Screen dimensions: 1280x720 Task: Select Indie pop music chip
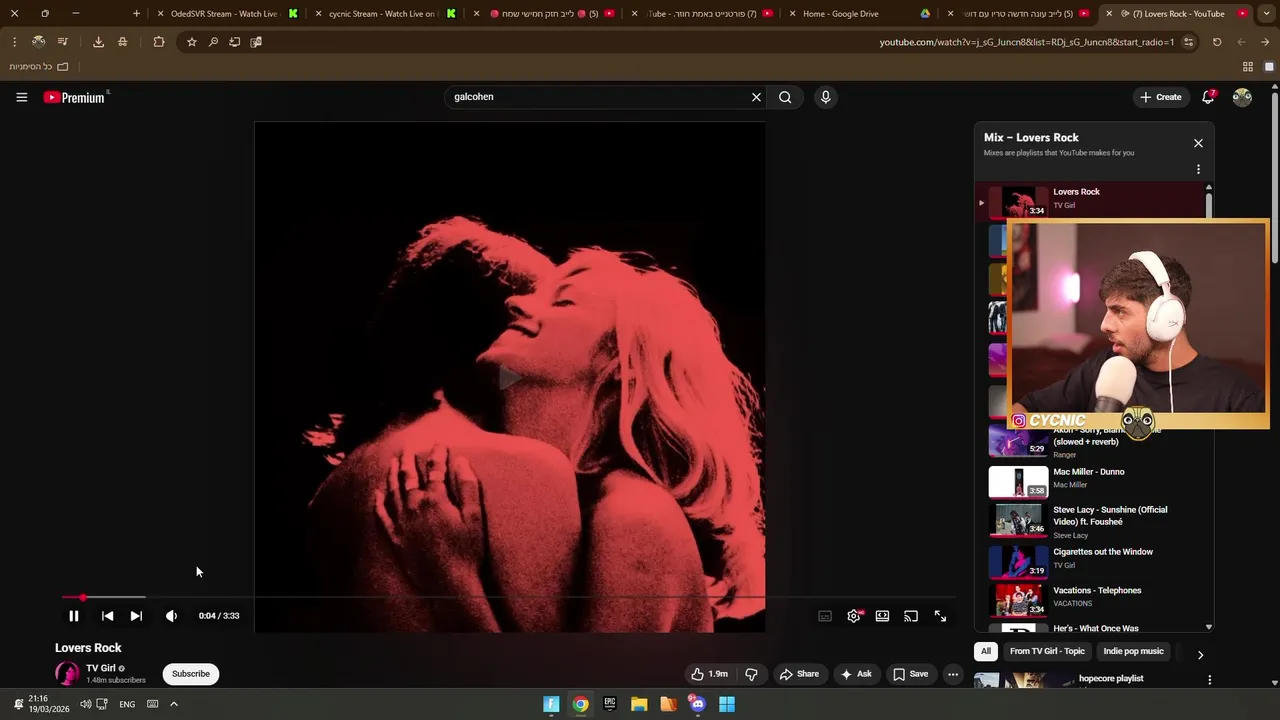(1133, 651)
